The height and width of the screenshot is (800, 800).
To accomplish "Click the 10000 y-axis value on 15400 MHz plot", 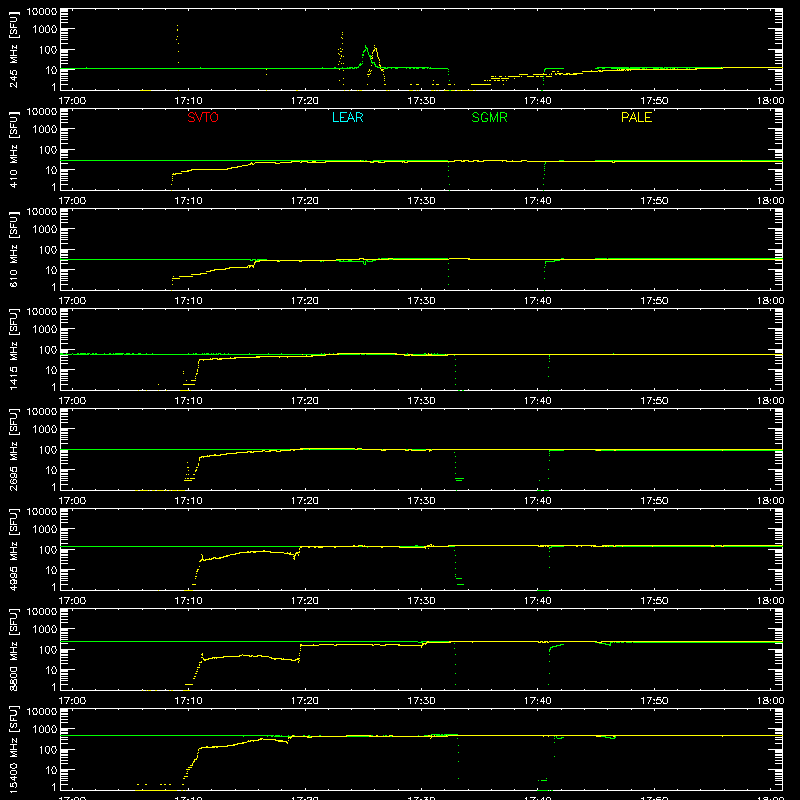I will coord(42,712).
